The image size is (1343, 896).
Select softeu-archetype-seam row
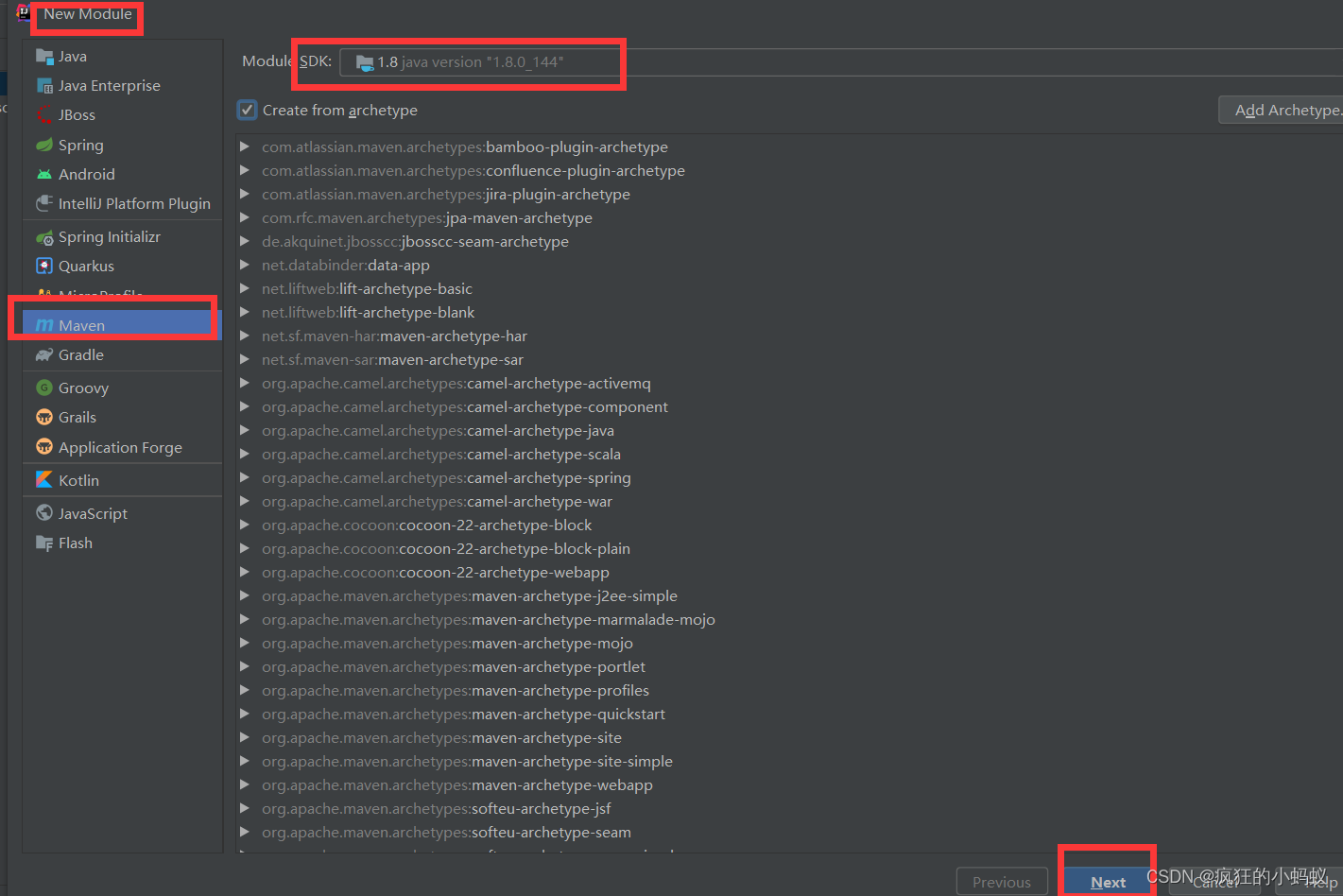pos(789,833)
